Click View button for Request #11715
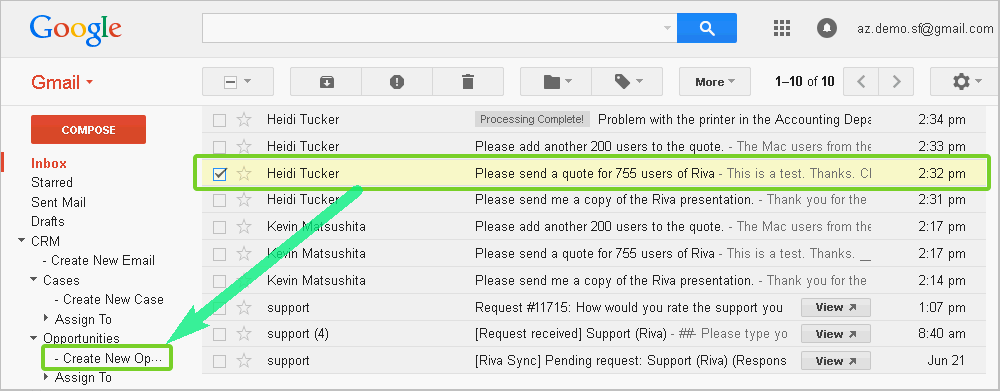1000x391 pixels. (x=835, y=307)
